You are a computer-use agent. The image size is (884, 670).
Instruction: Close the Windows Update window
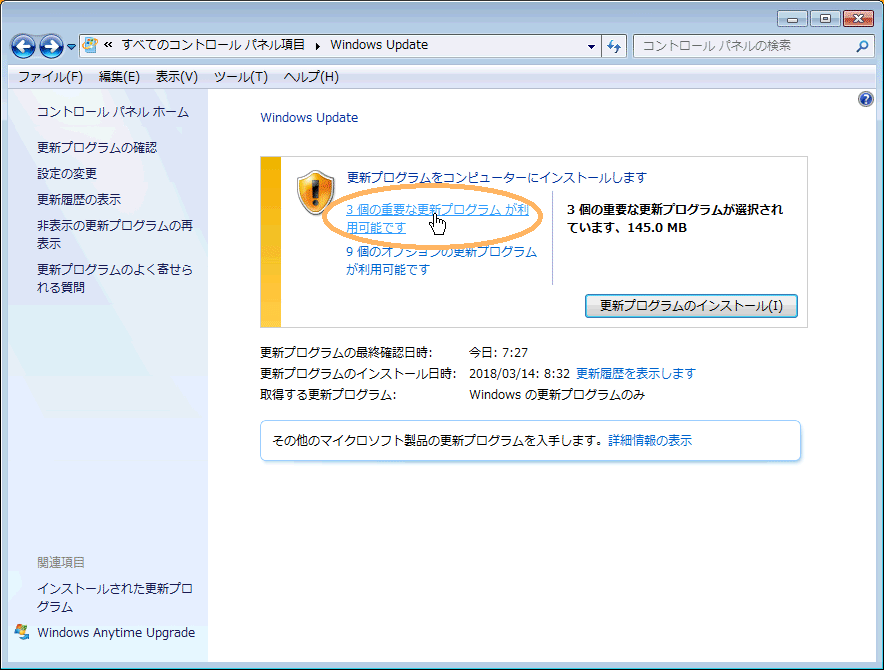coord(858,19)
